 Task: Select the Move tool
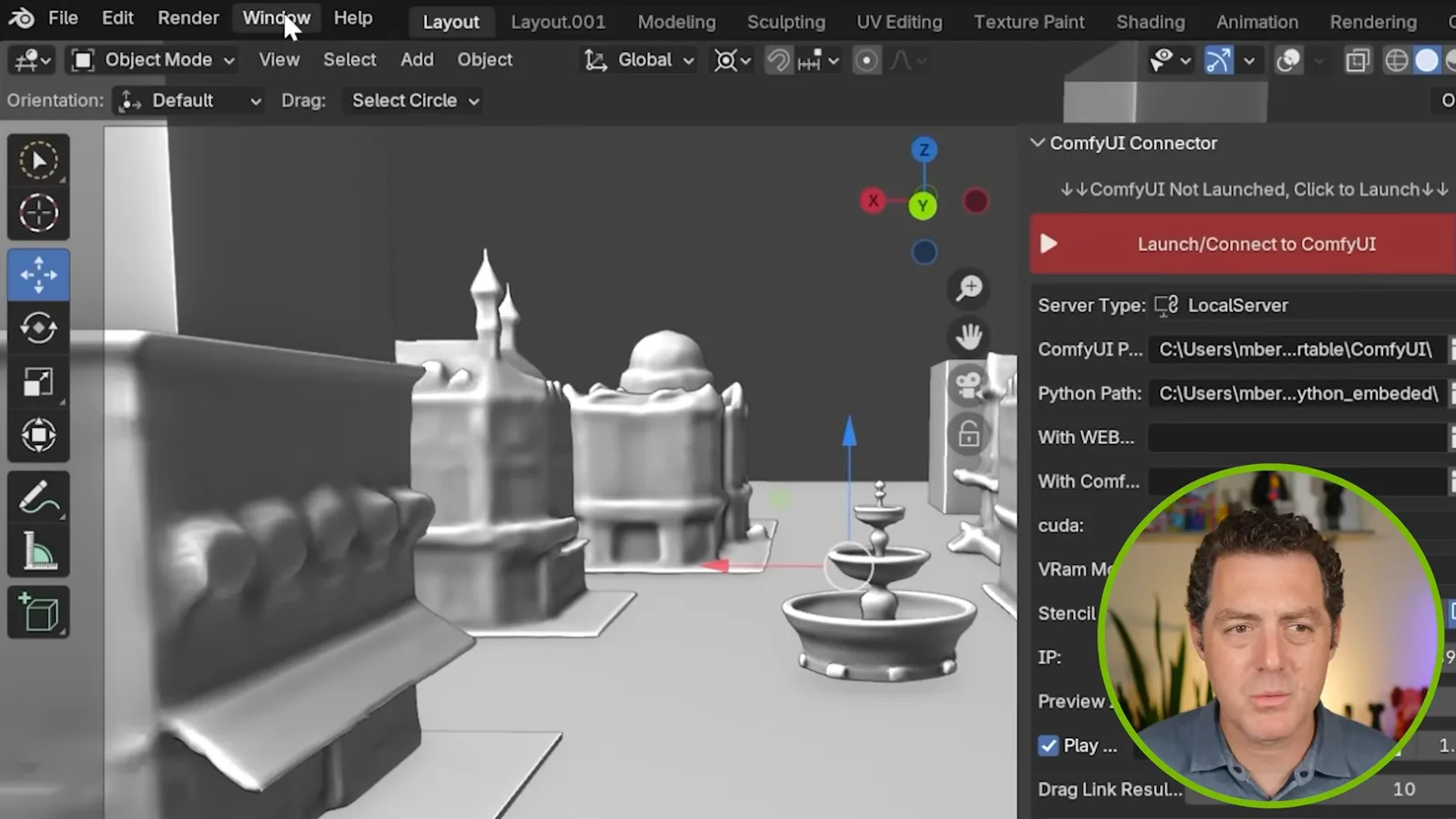[x=38, y=275]
